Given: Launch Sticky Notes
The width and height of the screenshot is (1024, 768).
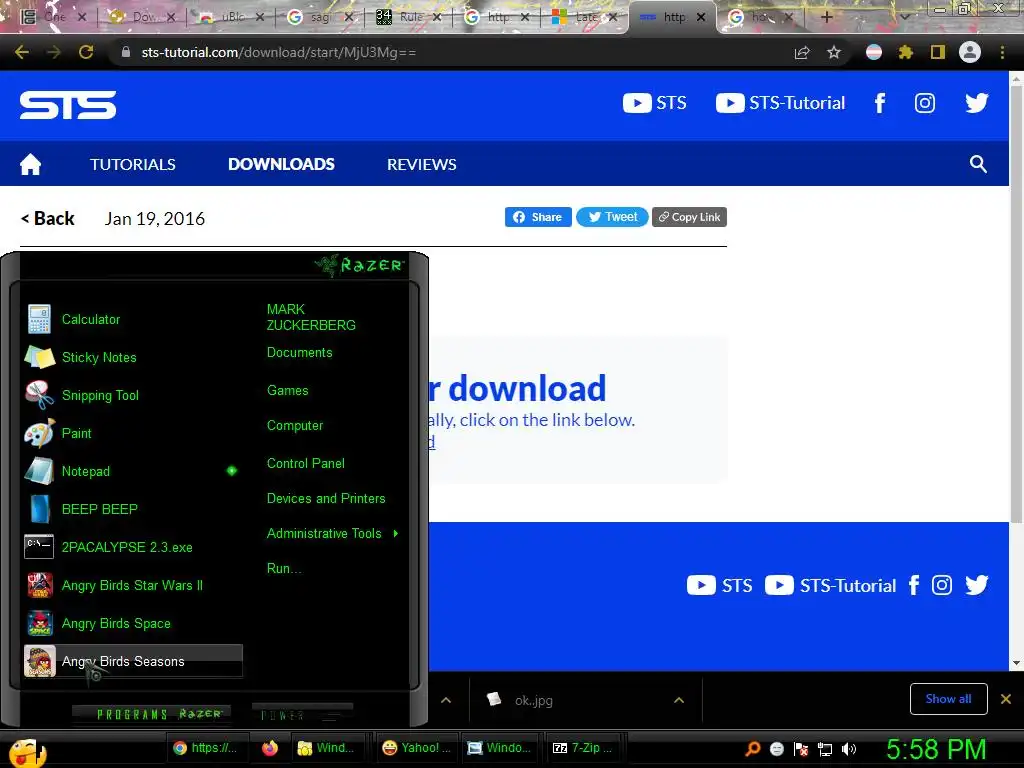Looking at the screenshot, I should point(131,357).
